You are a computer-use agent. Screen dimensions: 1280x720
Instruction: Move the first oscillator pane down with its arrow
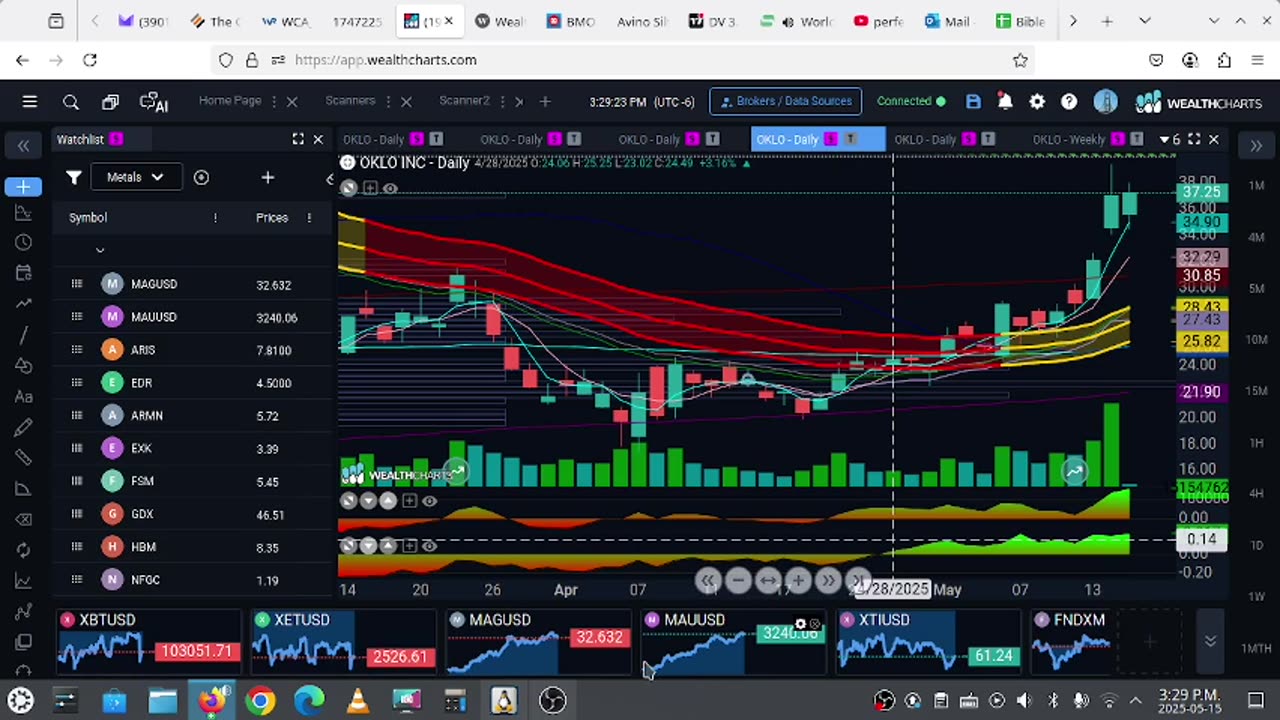(369, 500)
